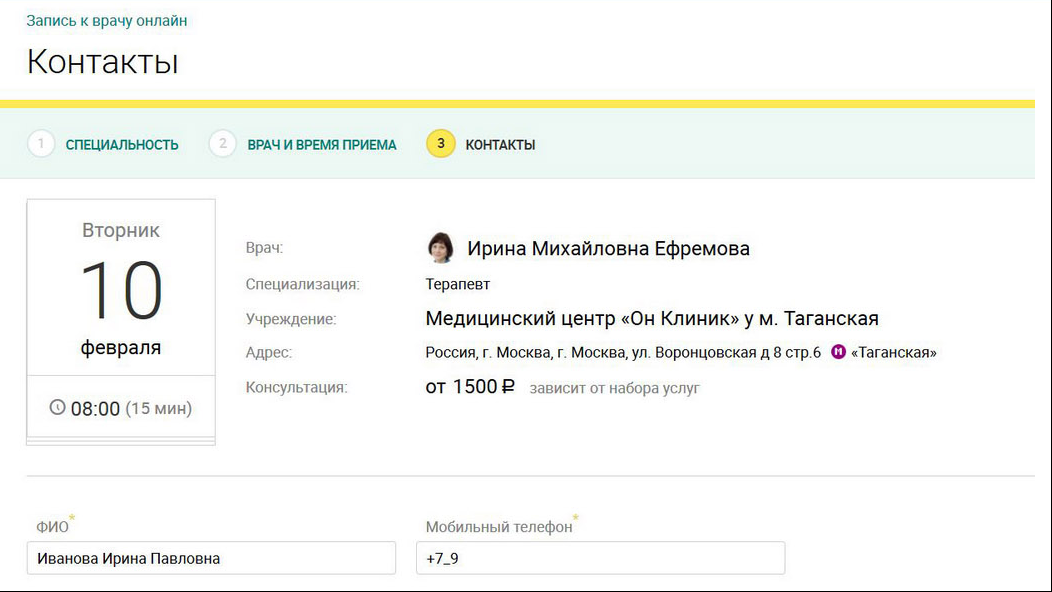Click the 08:00 appointment time
Screen dimensions: 1052x592
(x=95, y=408)
